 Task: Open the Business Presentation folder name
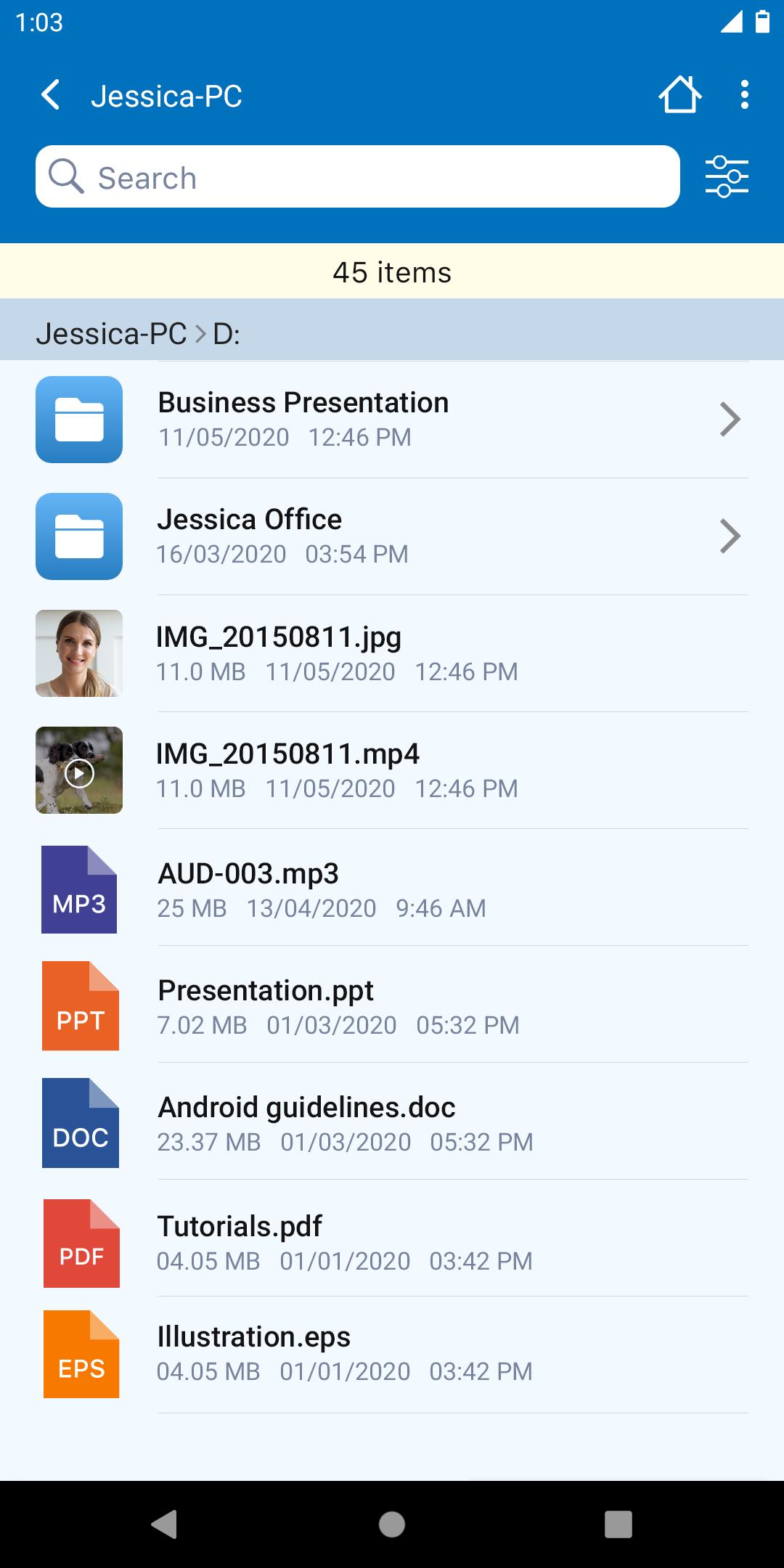click(303, 402)
